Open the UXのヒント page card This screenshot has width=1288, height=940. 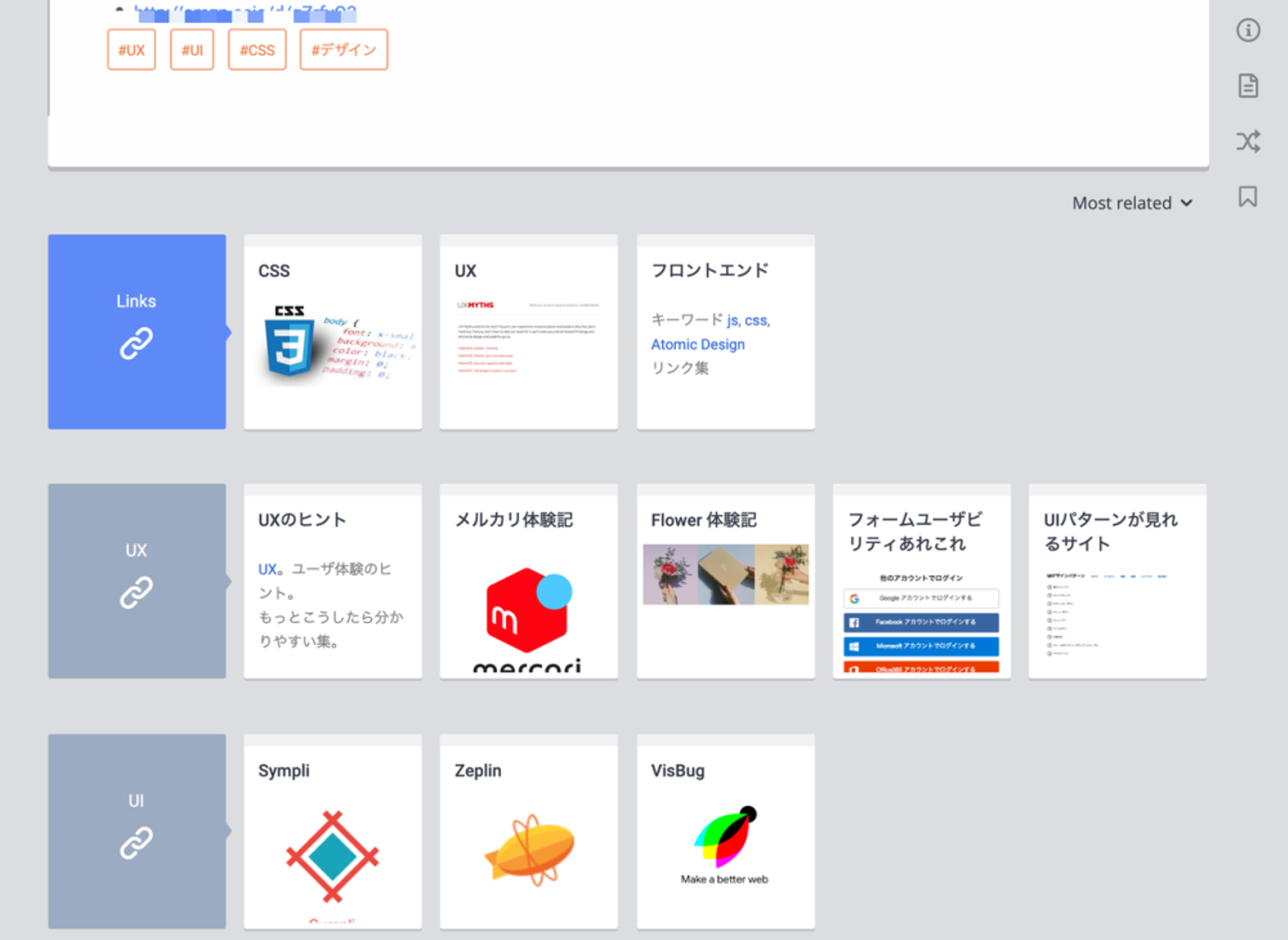pos(333,581)
